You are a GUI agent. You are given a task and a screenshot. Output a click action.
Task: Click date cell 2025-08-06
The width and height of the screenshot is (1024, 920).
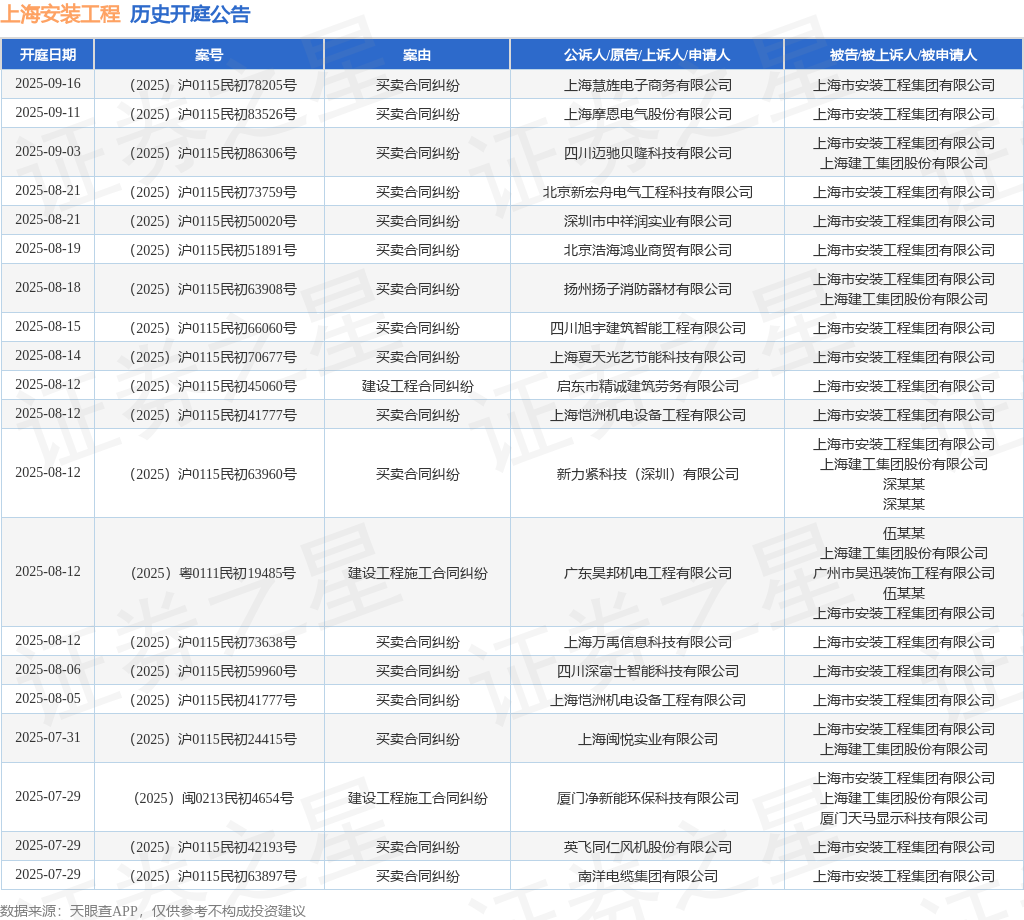pyautogui.click(x=48, y=670)
